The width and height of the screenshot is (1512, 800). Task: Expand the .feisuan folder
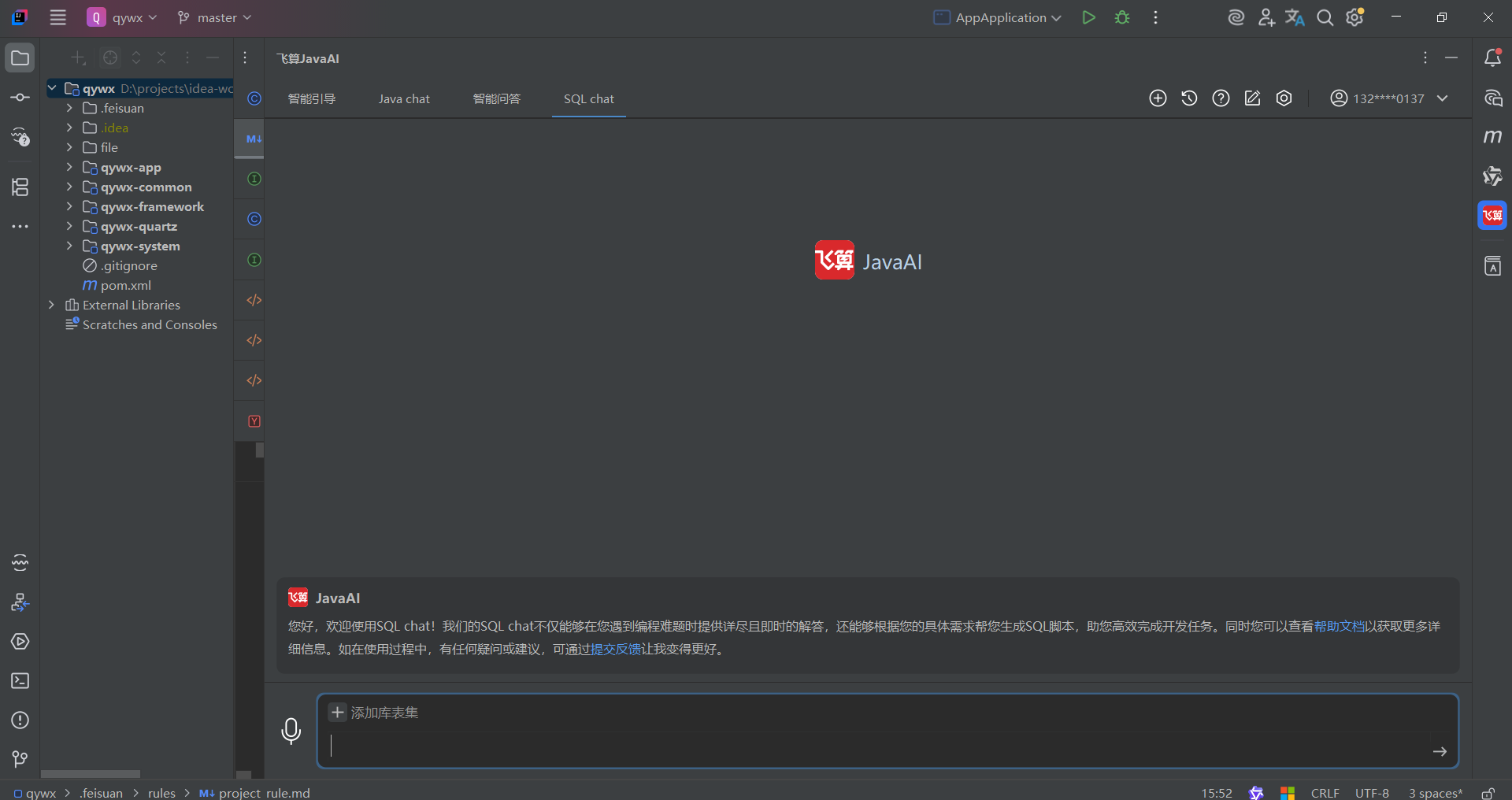[69, 108]
